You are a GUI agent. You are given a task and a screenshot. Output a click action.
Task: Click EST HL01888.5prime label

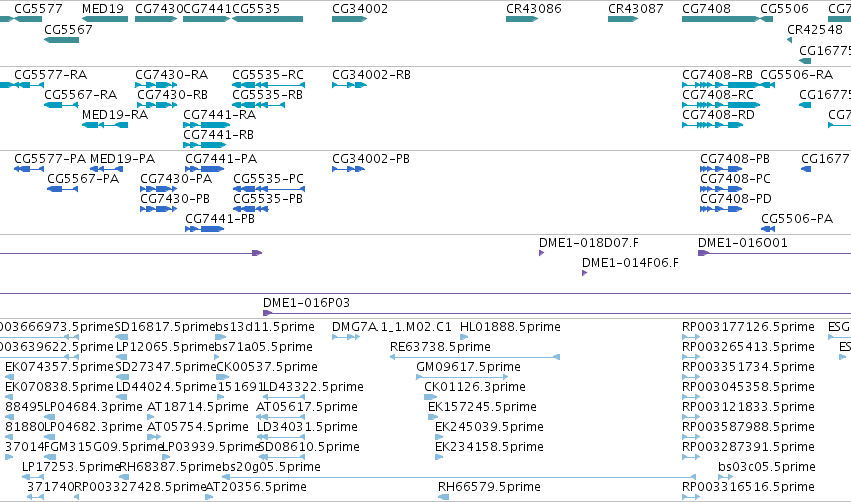(510, 327)
